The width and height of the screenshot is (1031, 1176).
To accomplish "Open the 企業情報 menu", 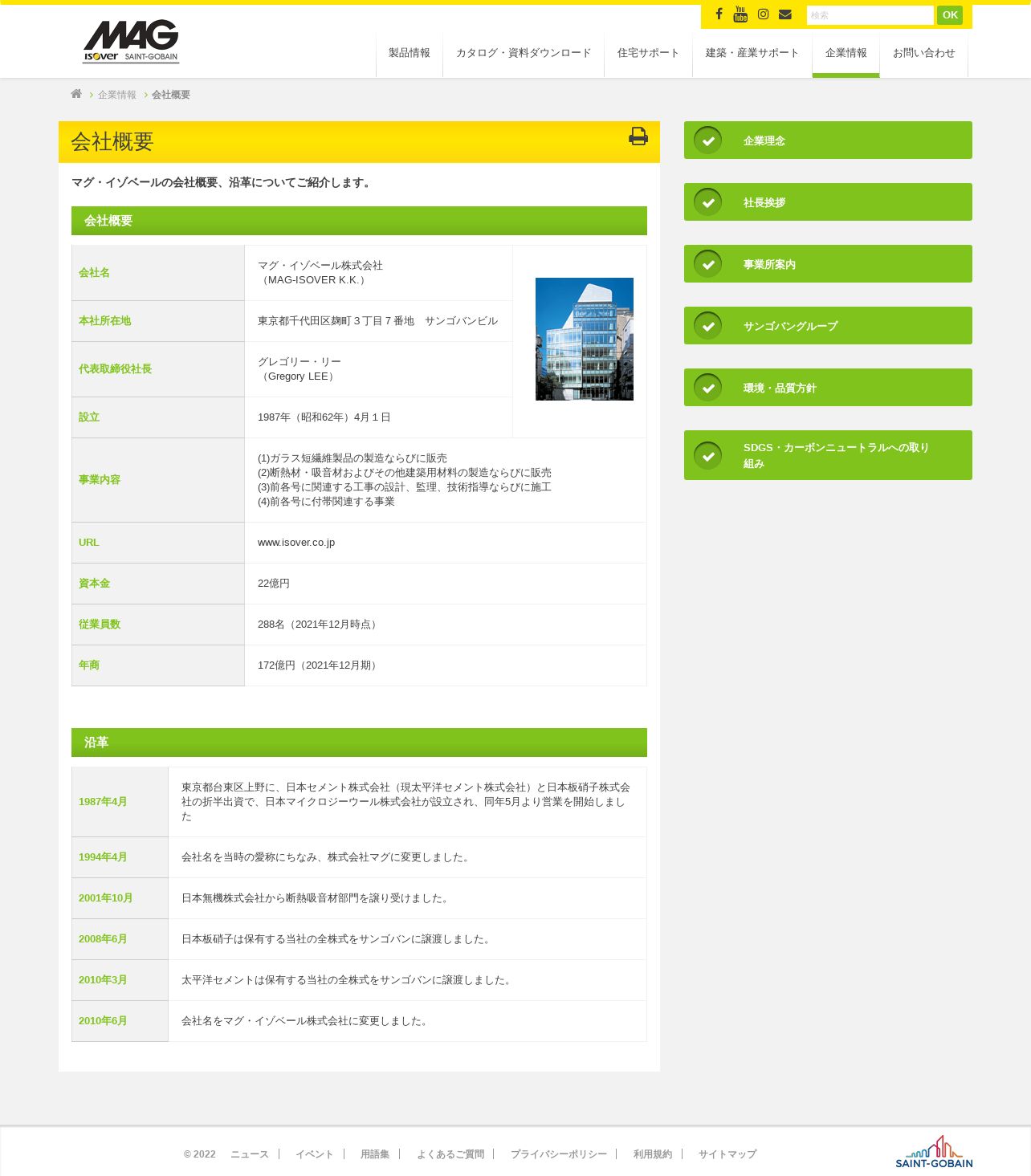I will pyautogui.click(x=846, y=53).
